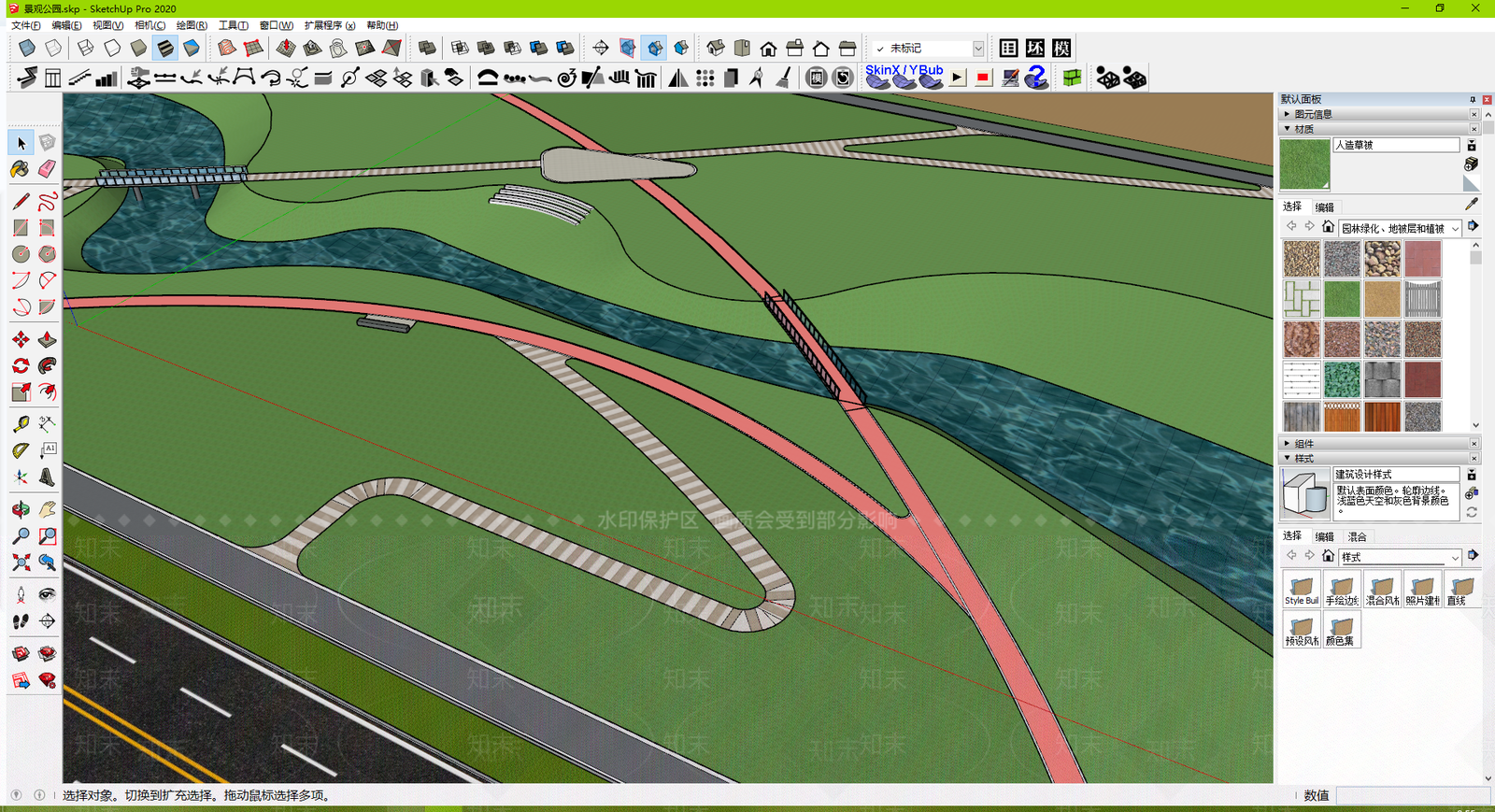Choose the Rotate tool
The height and width of the screenshot is (812, 1495).
21,365
